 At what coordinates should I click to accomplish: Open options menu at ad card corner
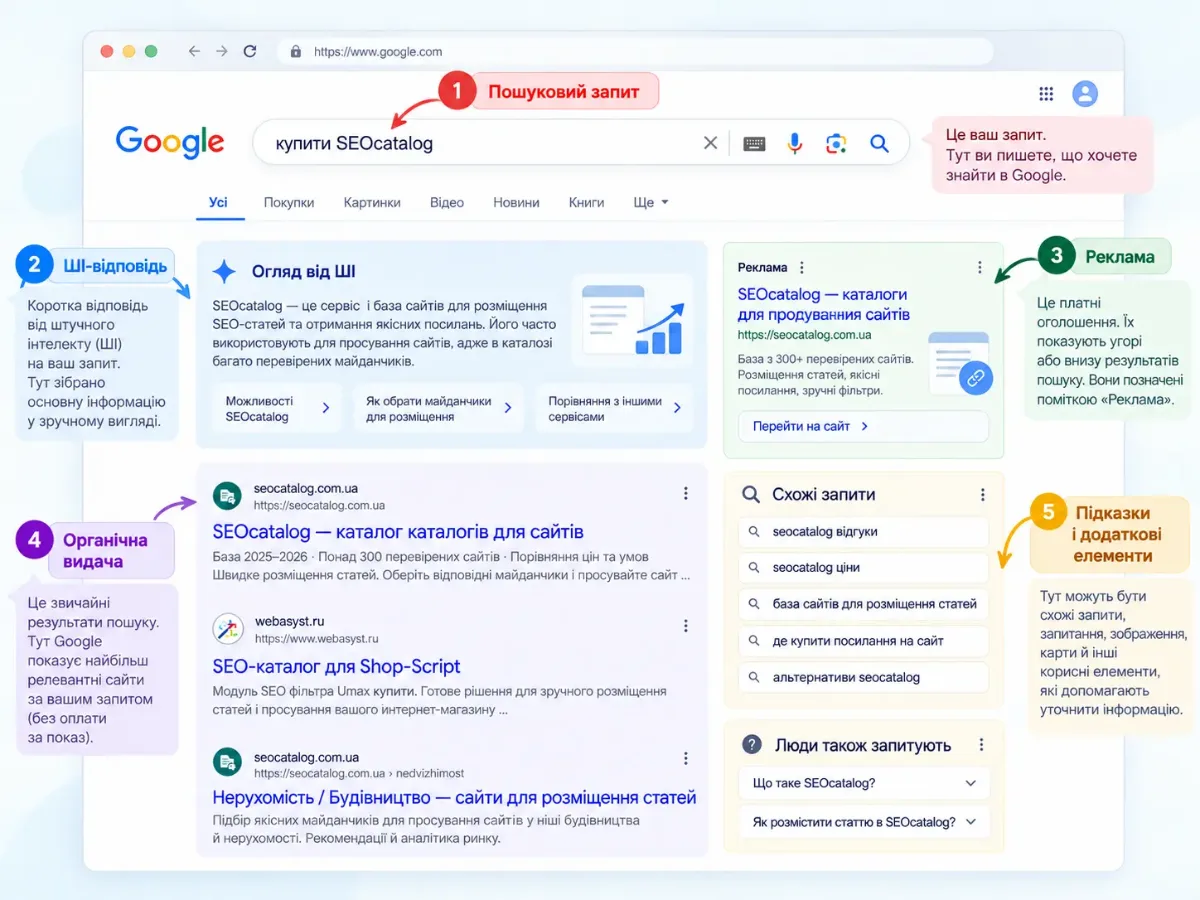[x=980, y=268]
